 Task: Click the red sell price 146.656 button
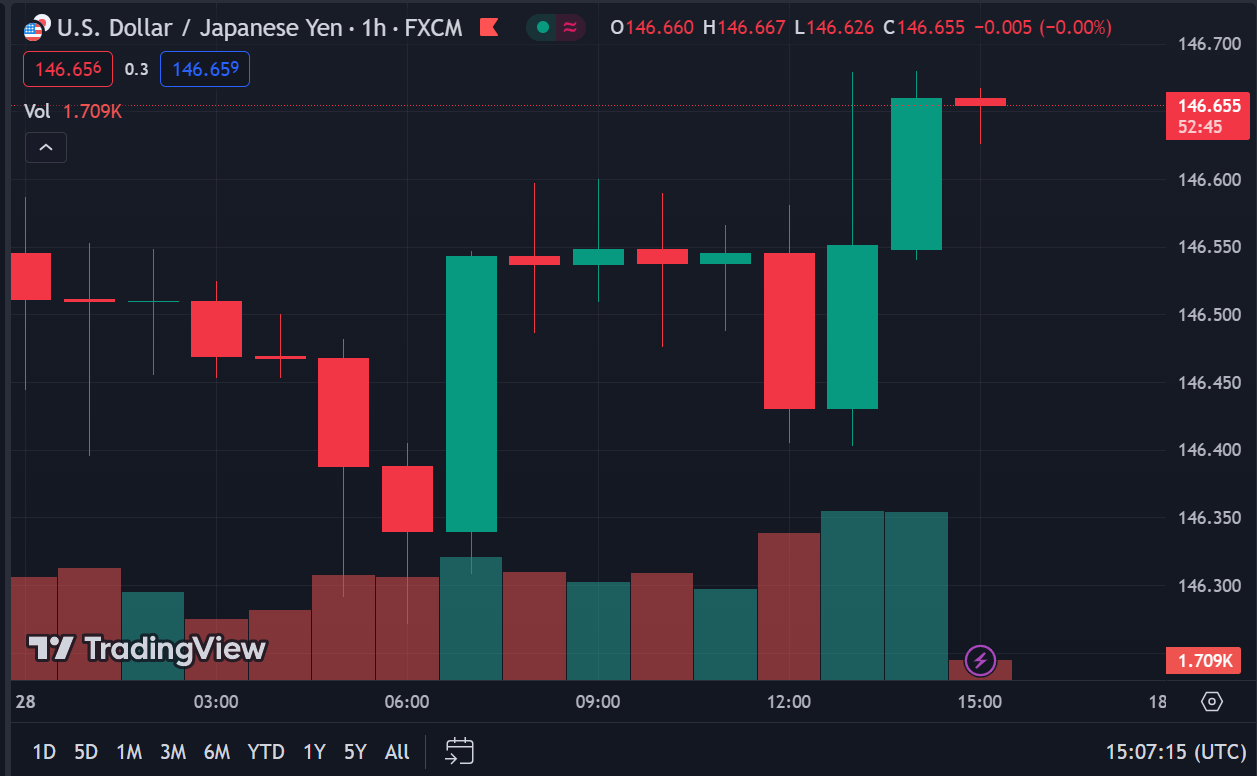[x=68, y=69]
